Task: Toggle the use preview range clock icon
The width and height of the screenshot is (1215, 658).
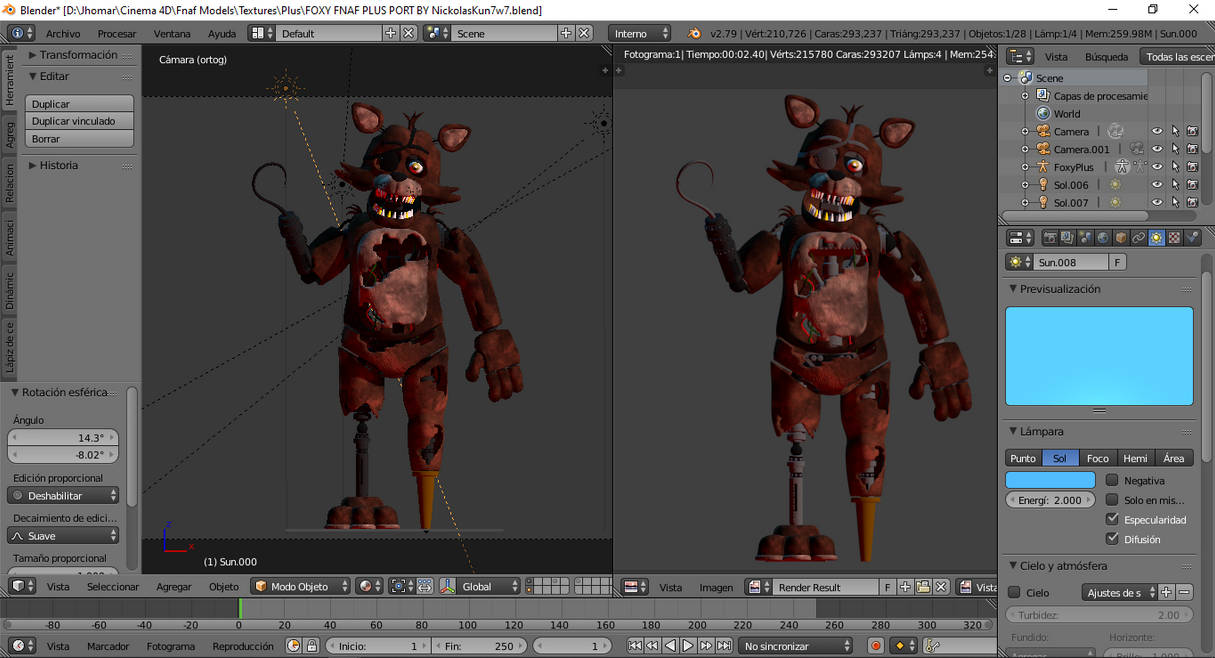Action: tap(294, 646)
